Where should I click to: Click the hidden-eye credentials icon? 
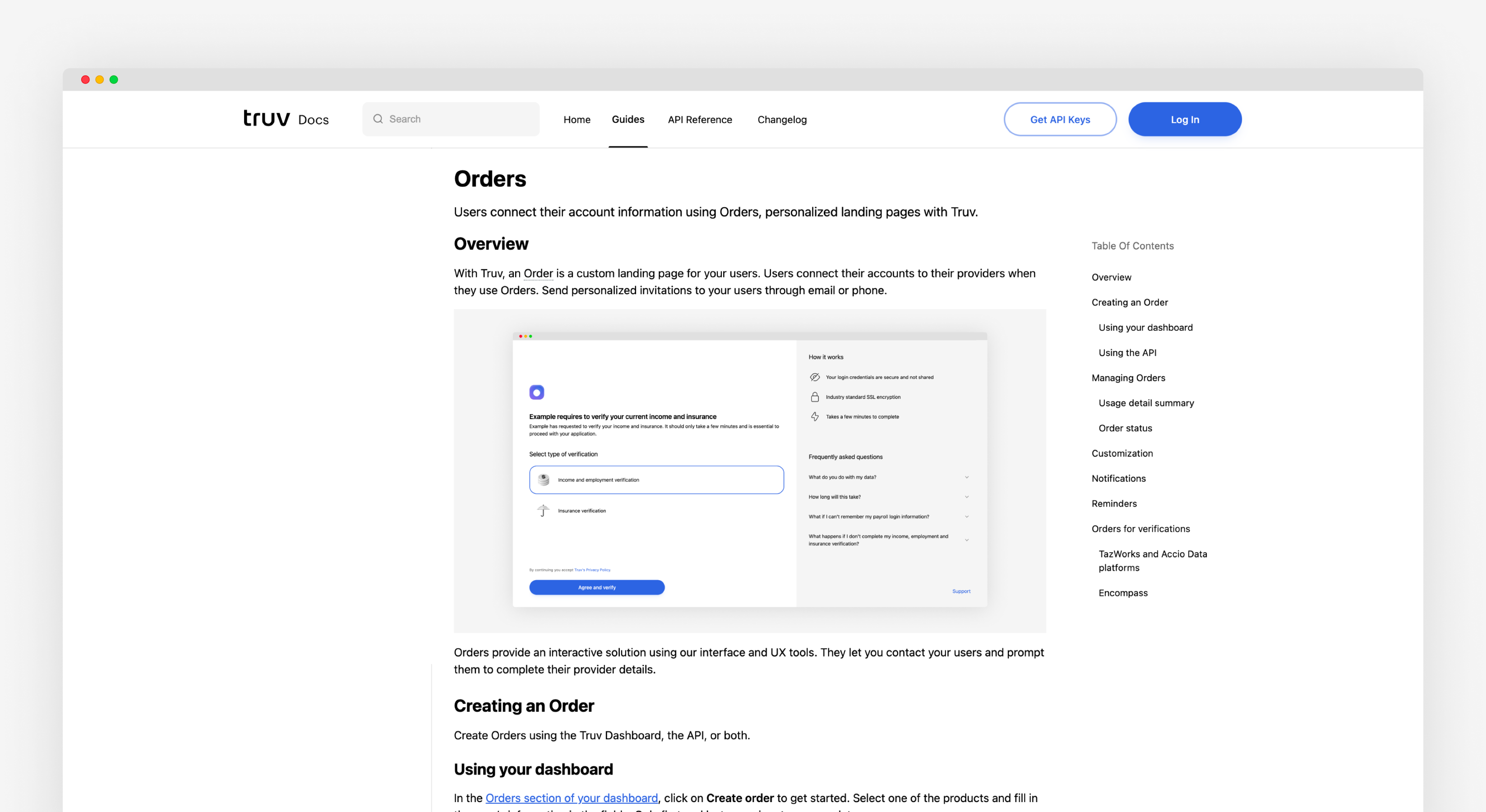(x=815, y=377)
